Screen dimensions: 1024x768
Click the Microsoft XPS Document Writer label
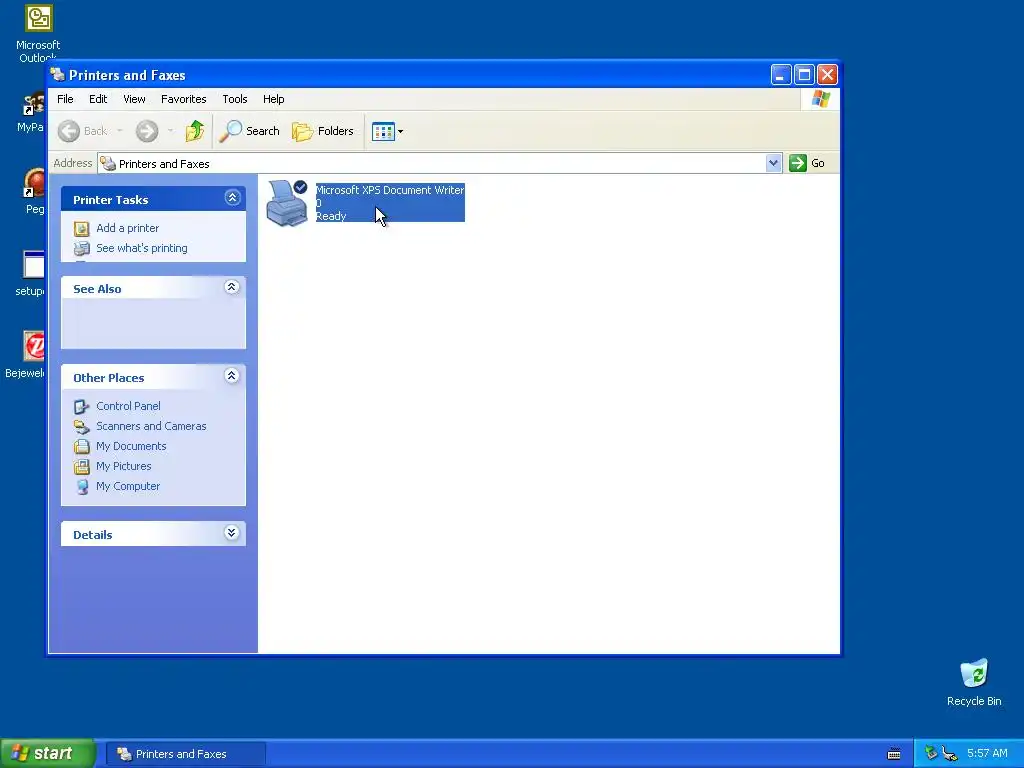[390, 190]
